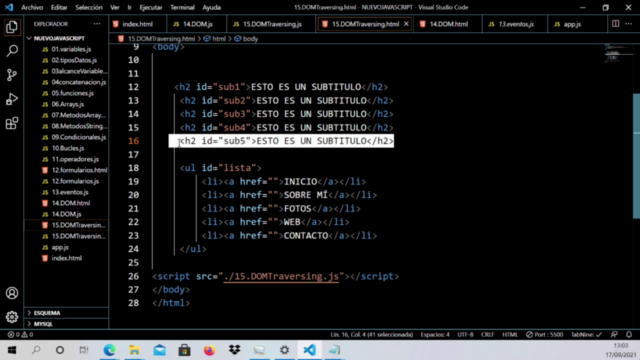Open the Search view in activity bar
Viewport: 640px width, 360px height.
pyautogui.click(x=12, y=51)
